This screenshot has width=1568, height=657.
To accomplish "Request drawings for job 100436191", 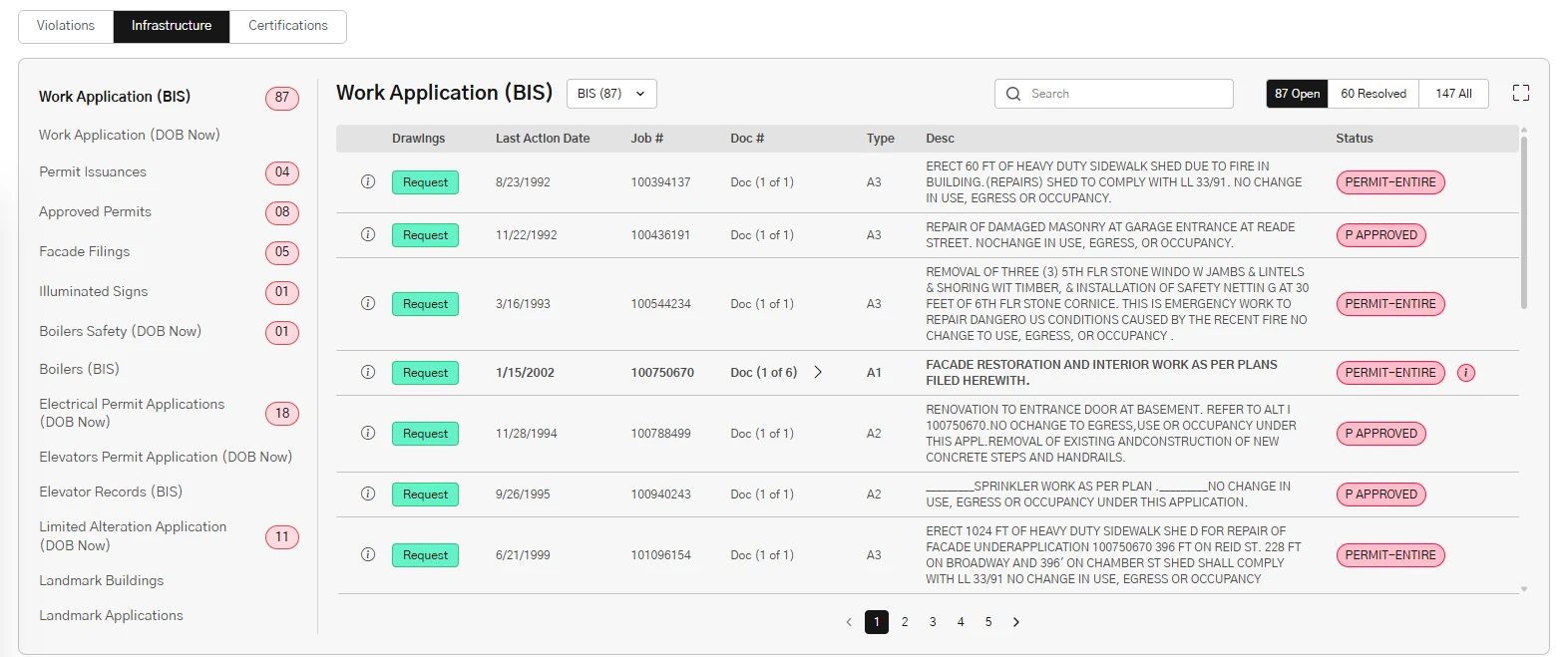I will point(425,235).
